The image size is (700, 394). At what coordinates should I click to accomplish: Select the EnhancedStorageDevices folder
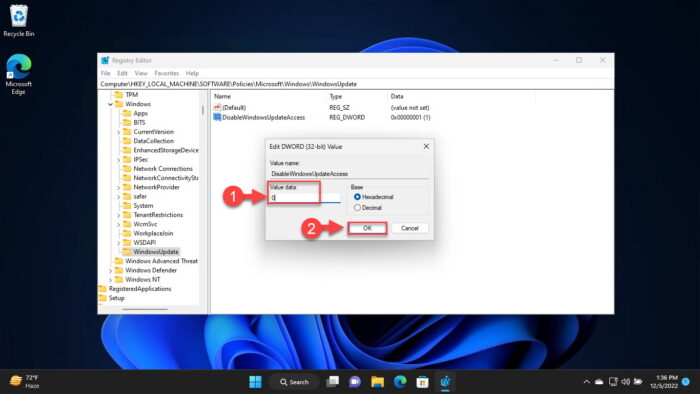(161, 150)
